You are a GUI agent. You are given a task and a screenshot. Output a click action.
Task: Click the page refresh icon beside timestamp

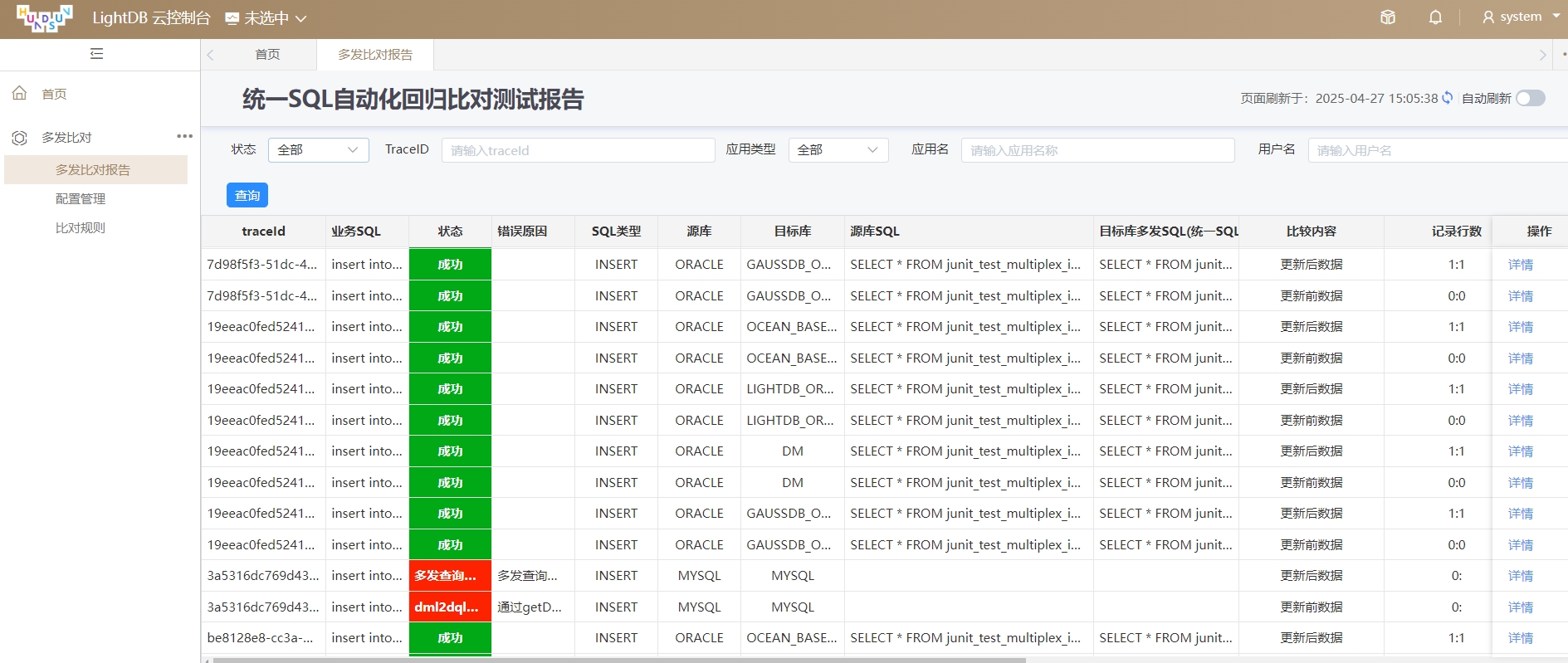tap(1448, 98)
